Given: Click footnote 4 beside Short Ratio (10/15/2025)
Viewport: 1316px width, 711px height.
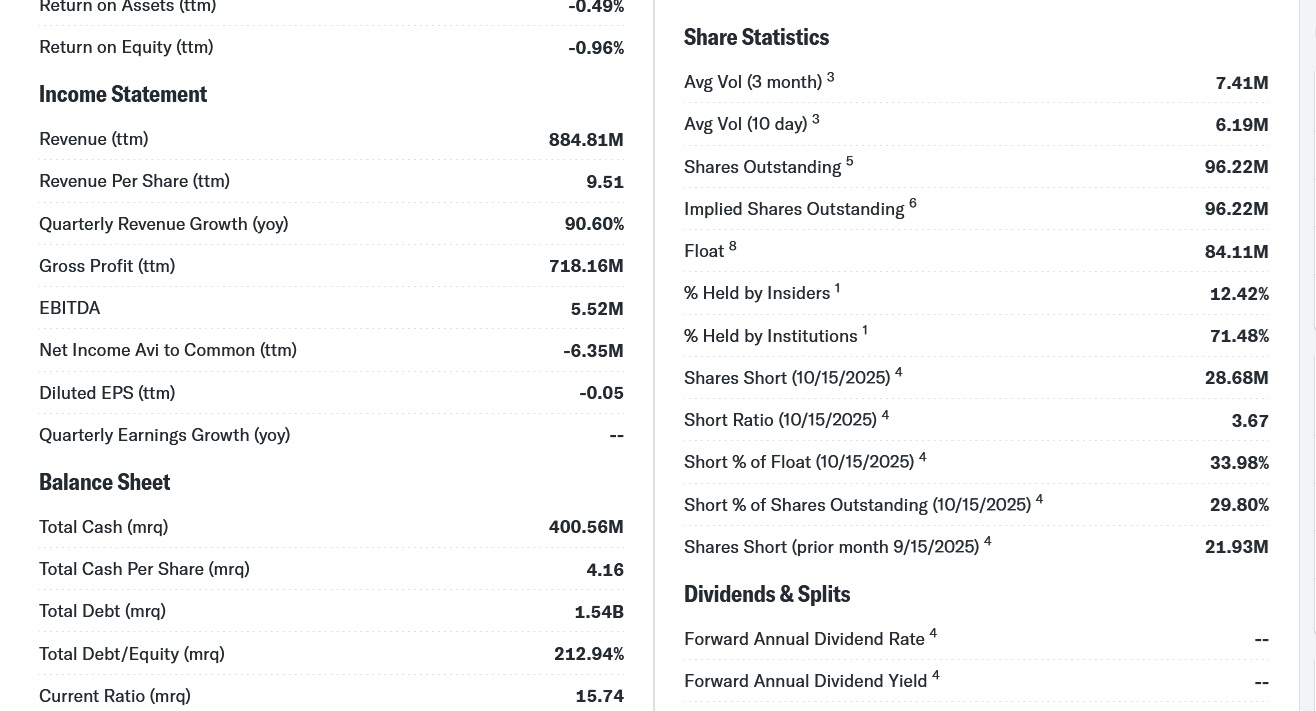Looking at the screenshot, I should (885, 415).
